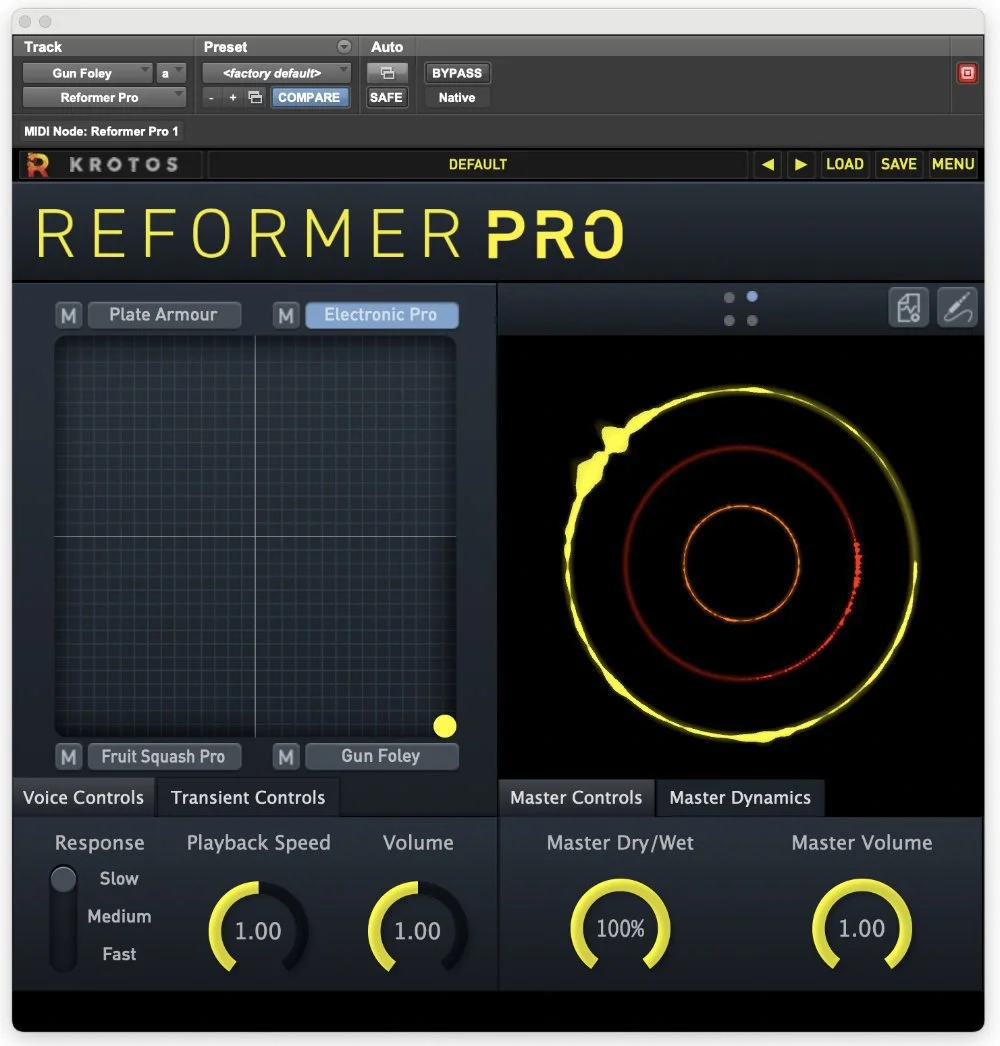Screen dimensions: 1000x1046
Task: Mute the Plate Armour library
Action: pyautogui.click(x=69, y=315)
